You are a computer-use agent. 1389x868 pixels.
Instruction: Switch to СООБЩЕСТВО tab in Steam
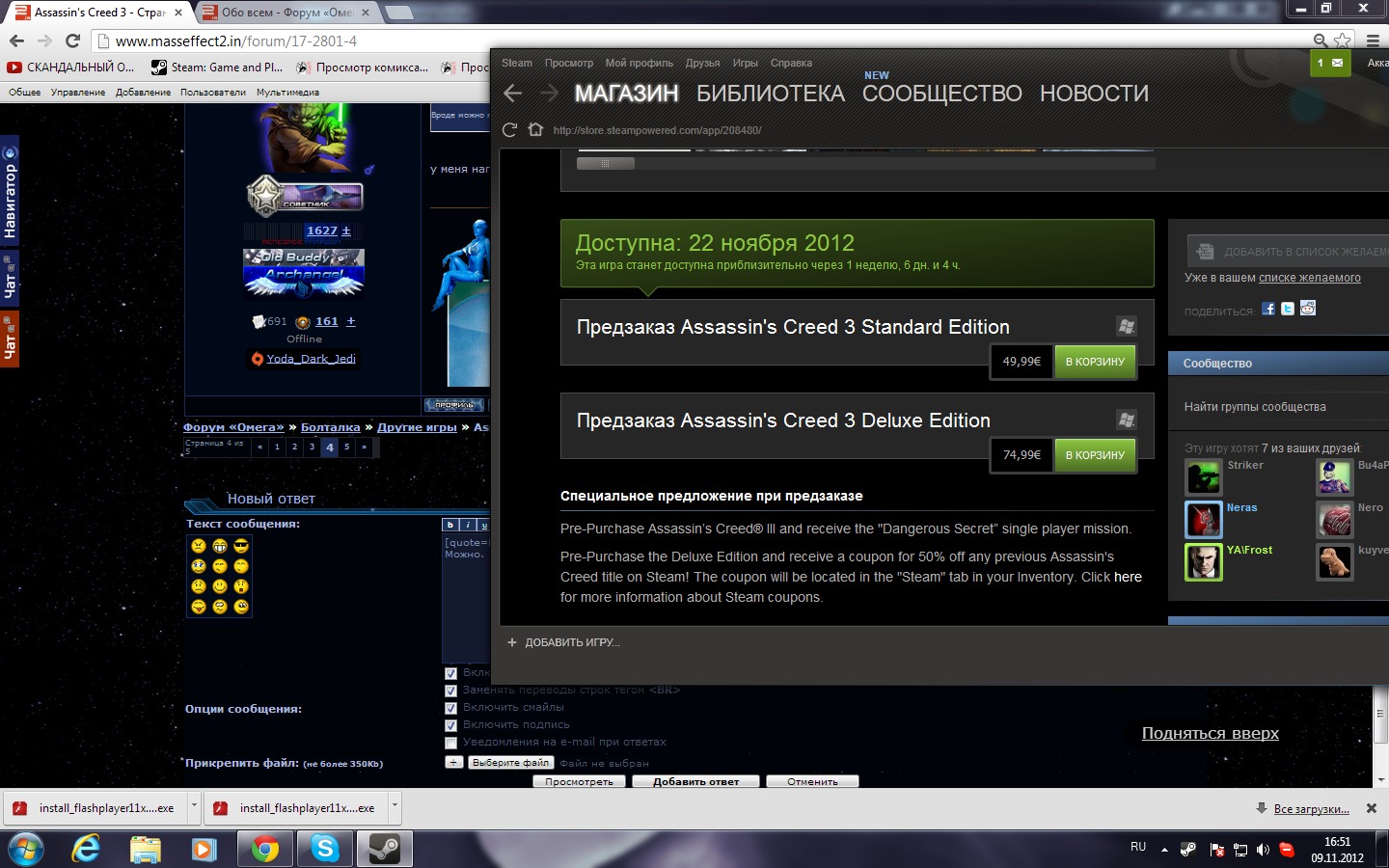[941, 94]
